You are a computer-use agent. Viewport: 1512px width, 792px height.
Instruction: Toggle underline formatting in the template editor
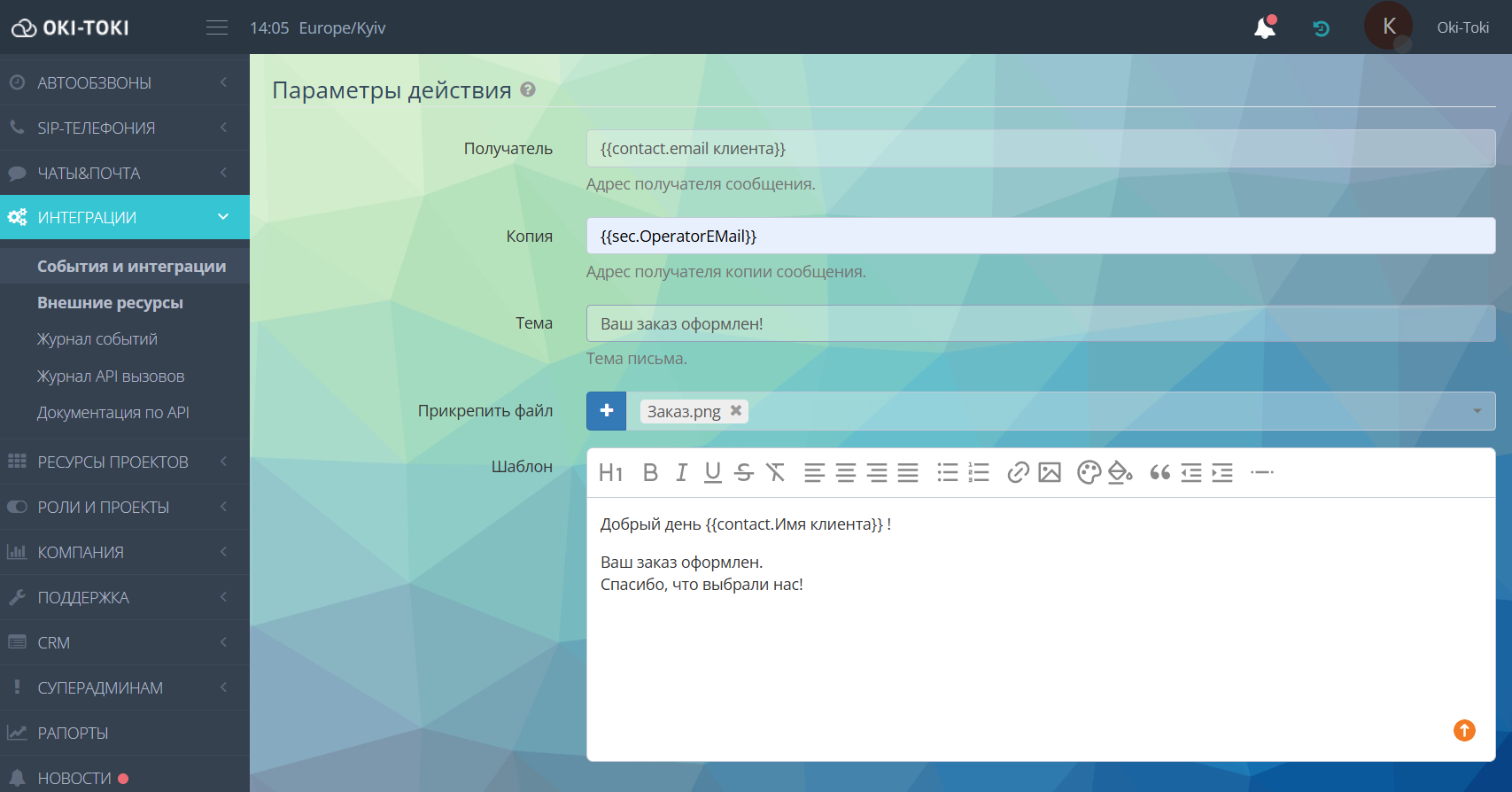click(712, 473)
